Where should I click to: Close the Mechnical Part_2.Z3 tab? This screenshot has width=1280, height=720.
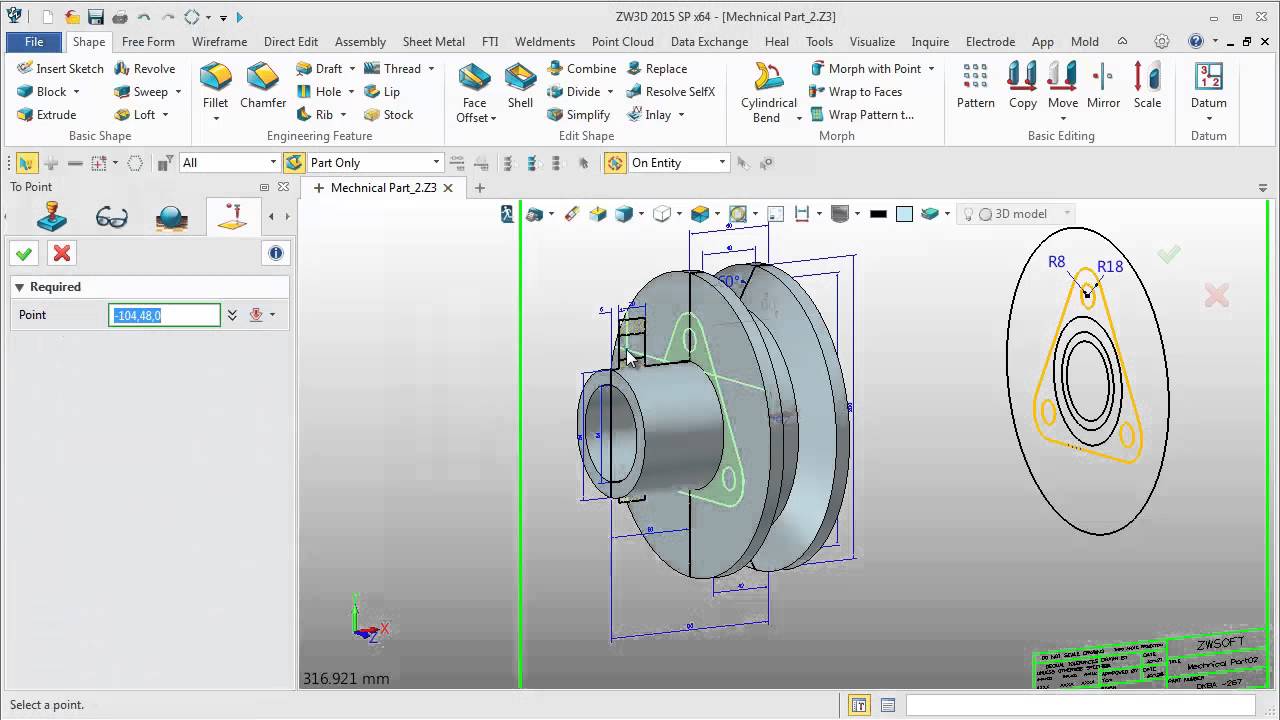coord(448,188)
